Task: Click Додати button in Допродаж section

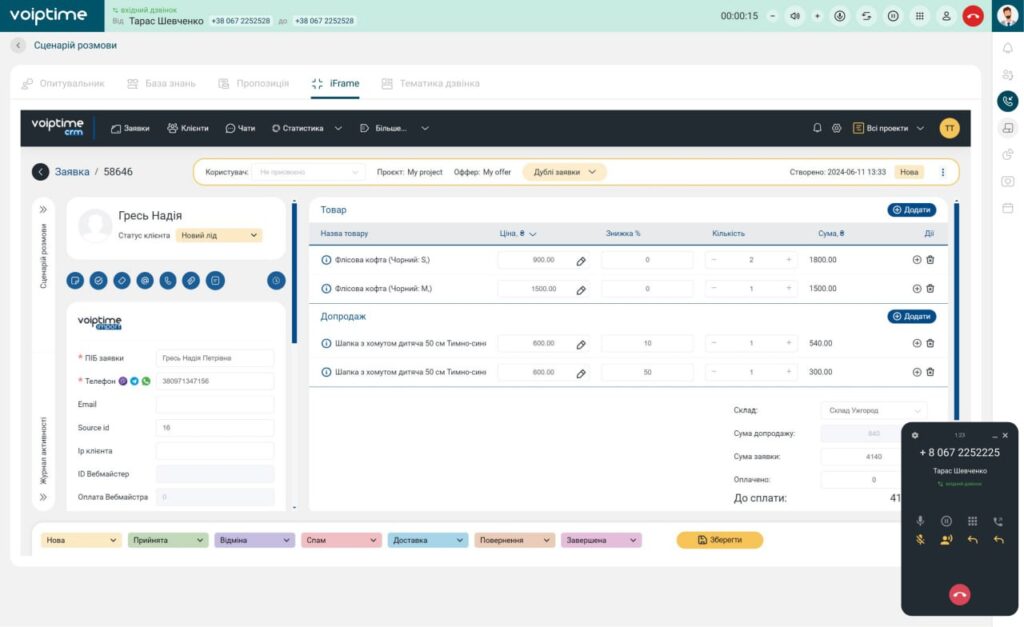Action: 912,316
